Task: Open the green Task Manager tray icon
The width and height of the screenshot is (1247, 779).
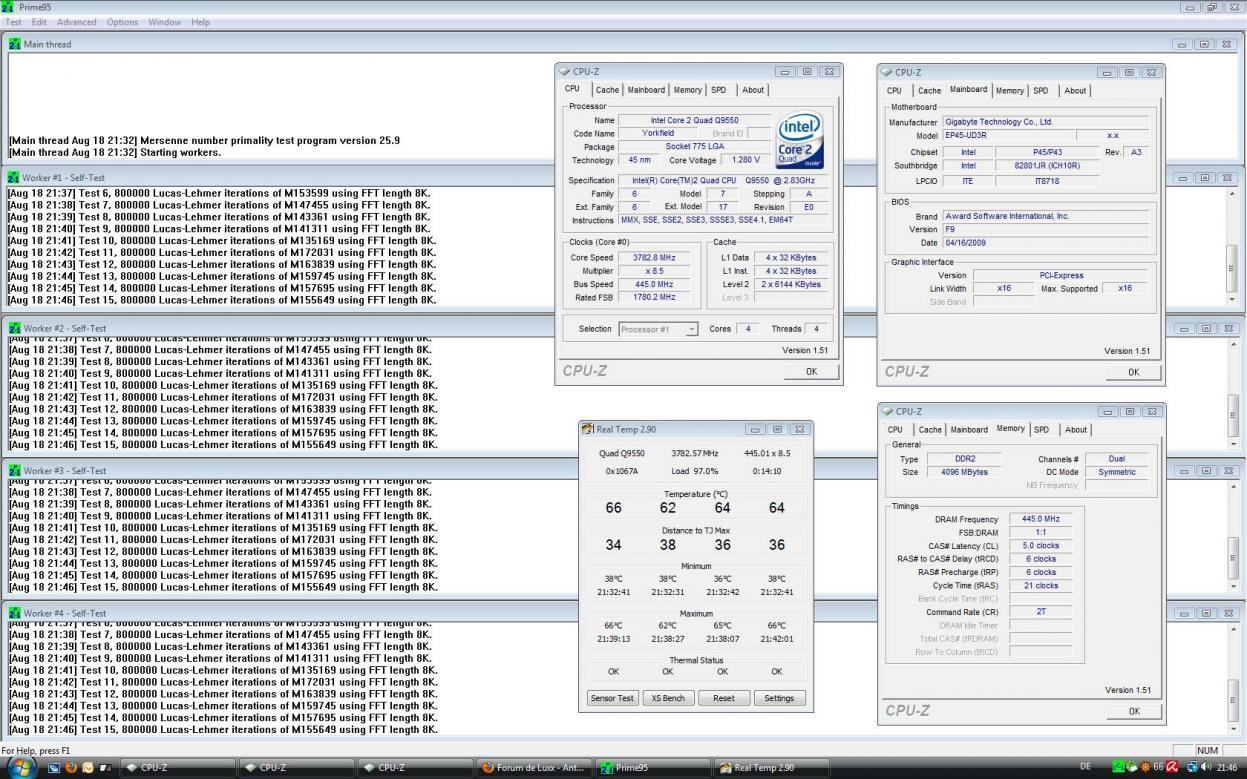Action: point(1118,767)
